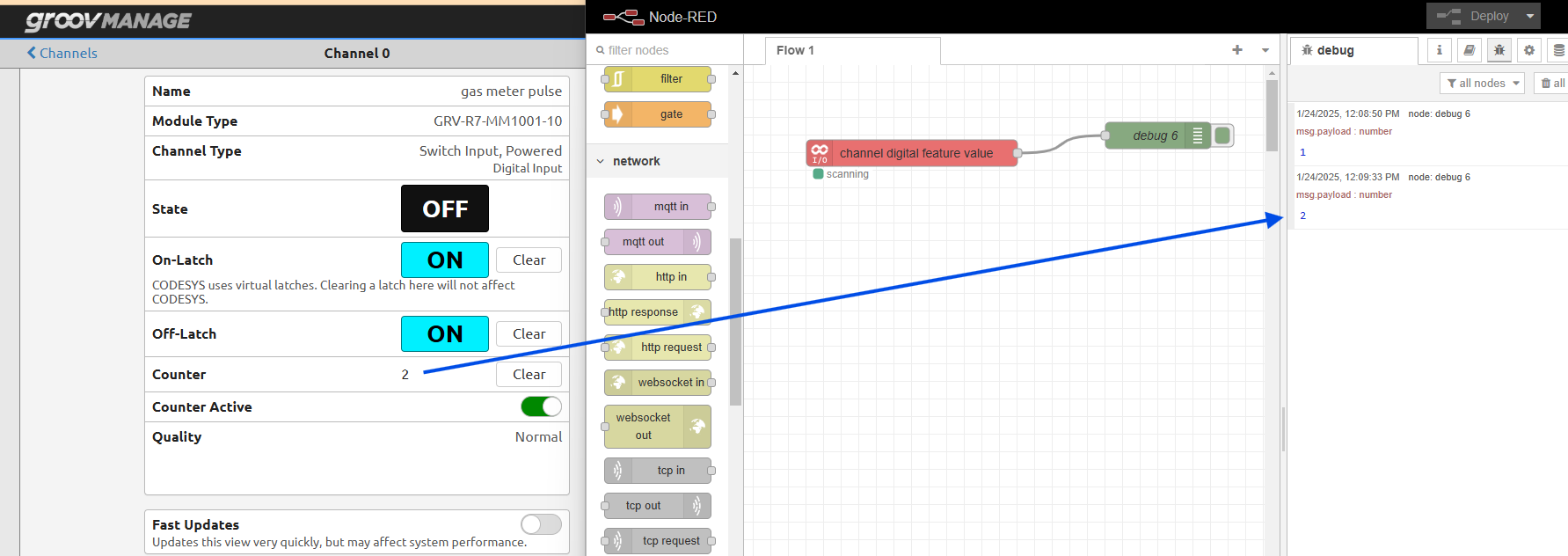Viewport: 1568px width, 556px height.
Task: Click the Quality value Normal
Action: click(x=538, y=436)
